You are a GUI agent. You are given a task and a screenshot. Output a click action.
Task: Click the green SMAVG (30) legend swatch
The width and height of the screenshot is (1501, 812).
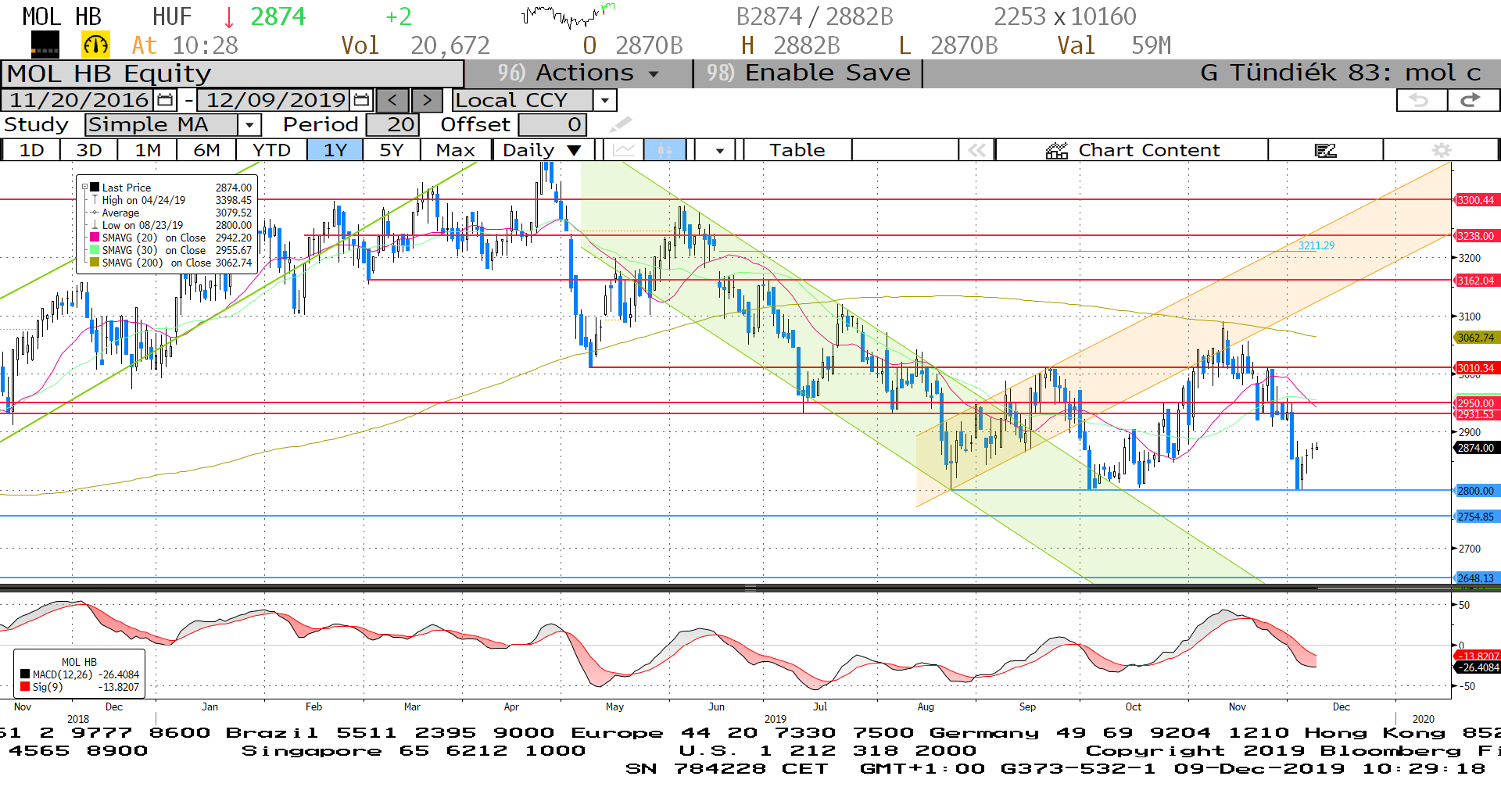click(x=95, y=250)
